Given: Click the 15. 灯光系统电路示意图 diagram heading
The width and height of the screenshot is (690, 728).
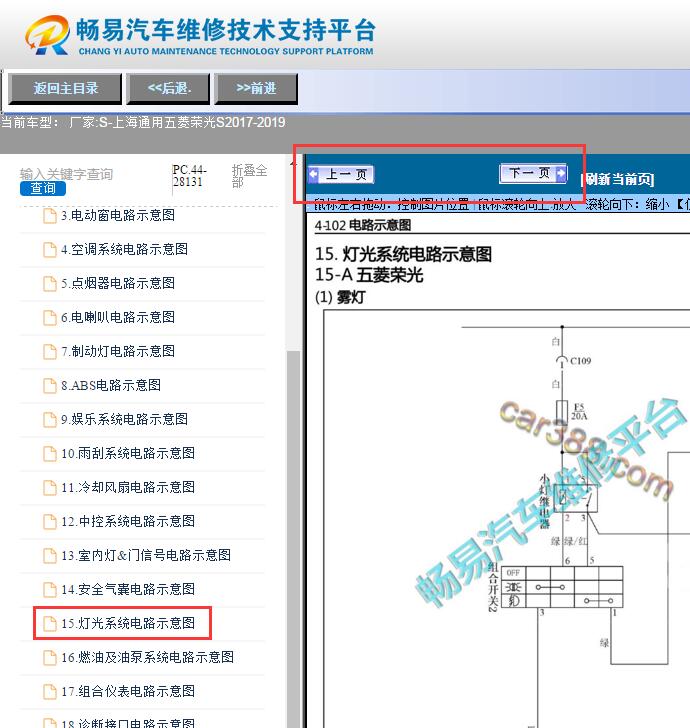Looking at the screenshot, I should point(403,254).
